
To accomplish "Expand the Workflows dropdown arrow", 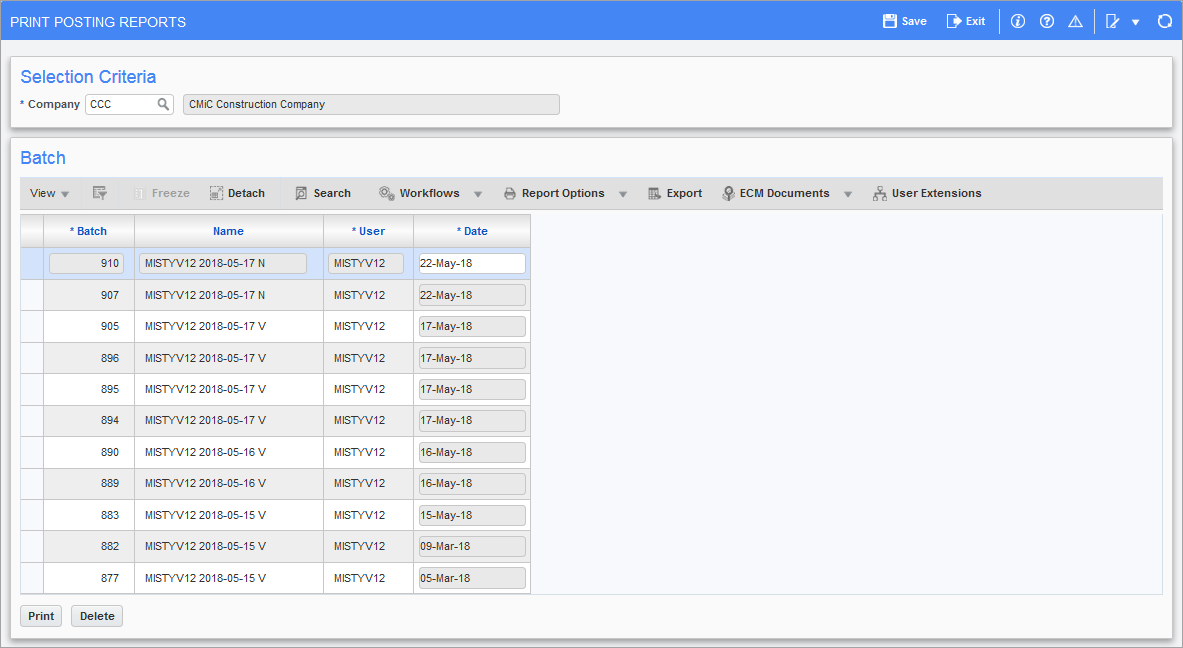I will [478, 194].
